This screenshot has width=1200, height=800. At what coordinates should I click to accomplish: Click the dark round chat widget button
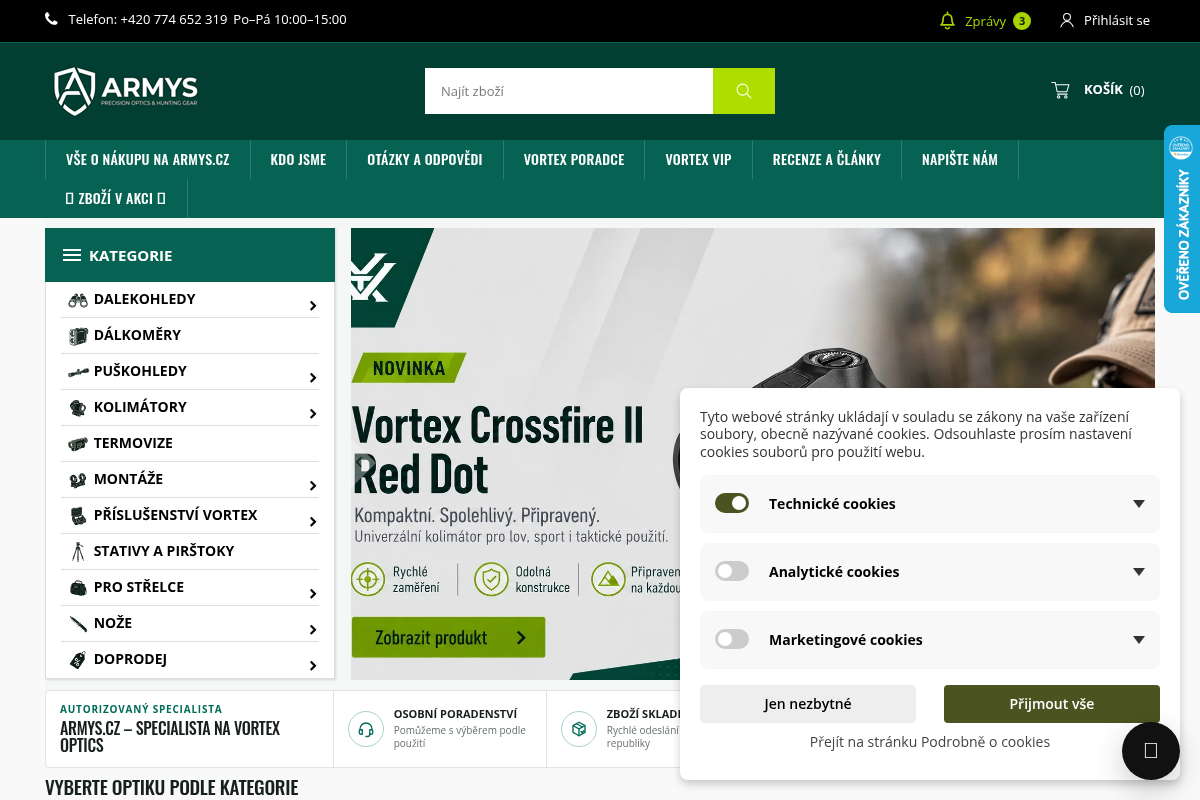tap(1151, 750)
